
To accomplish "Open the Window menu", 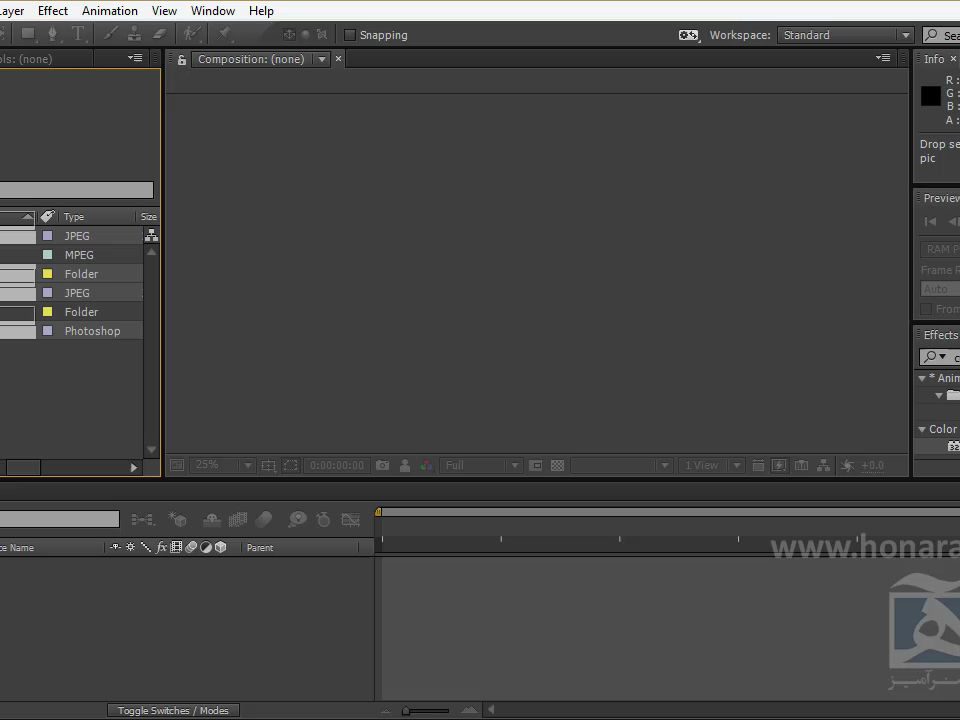I will coord(212,11).
